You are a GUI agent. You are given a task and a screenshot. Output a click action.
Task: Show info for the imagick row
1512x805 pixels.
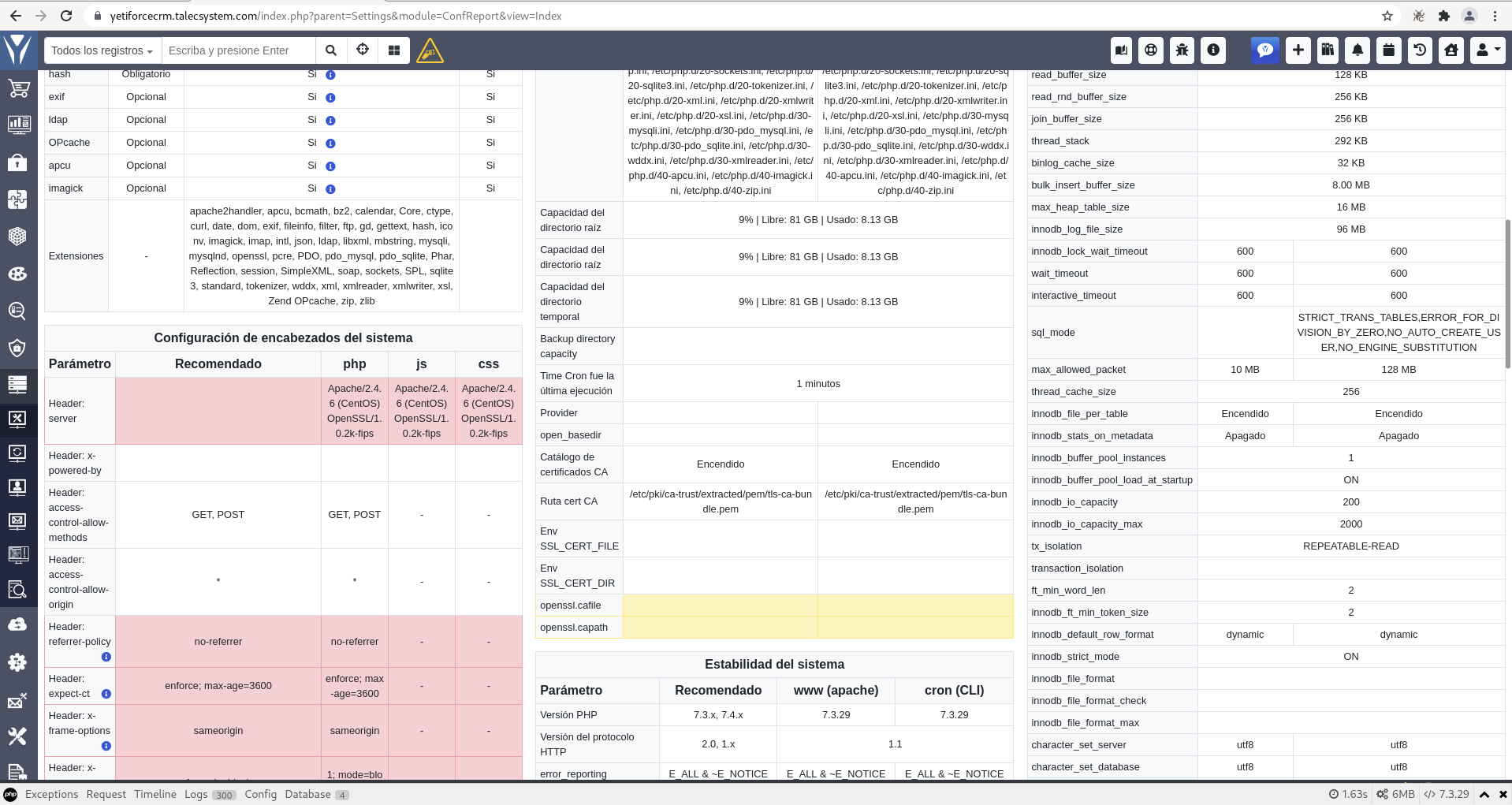tap(330, 189)
